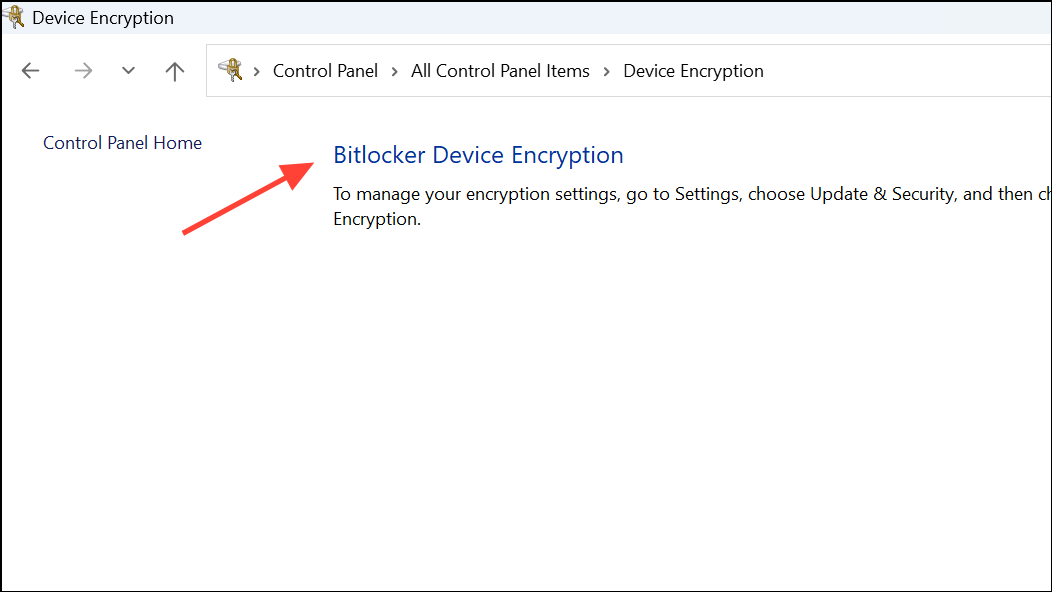Click the Forward navigation arrow

click(x=83, y=70)
